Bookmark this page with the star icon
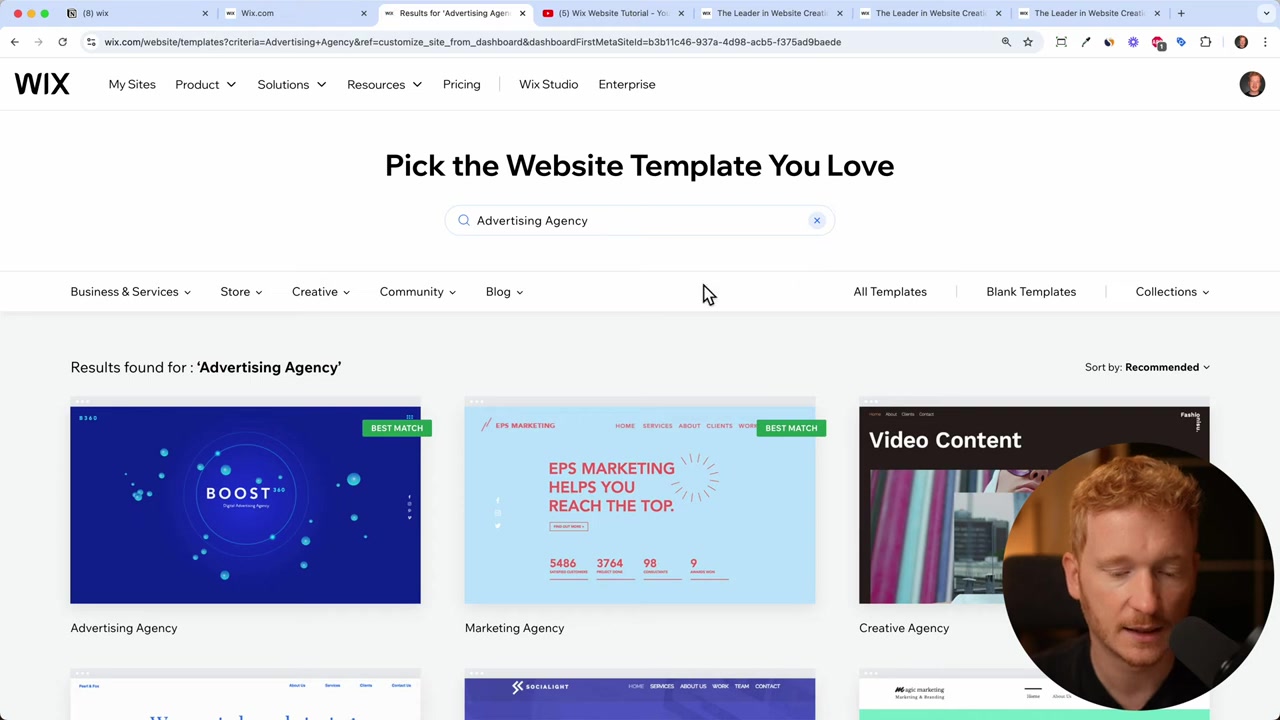This screenshot has height=720, width=1280. pos(1028,42)
